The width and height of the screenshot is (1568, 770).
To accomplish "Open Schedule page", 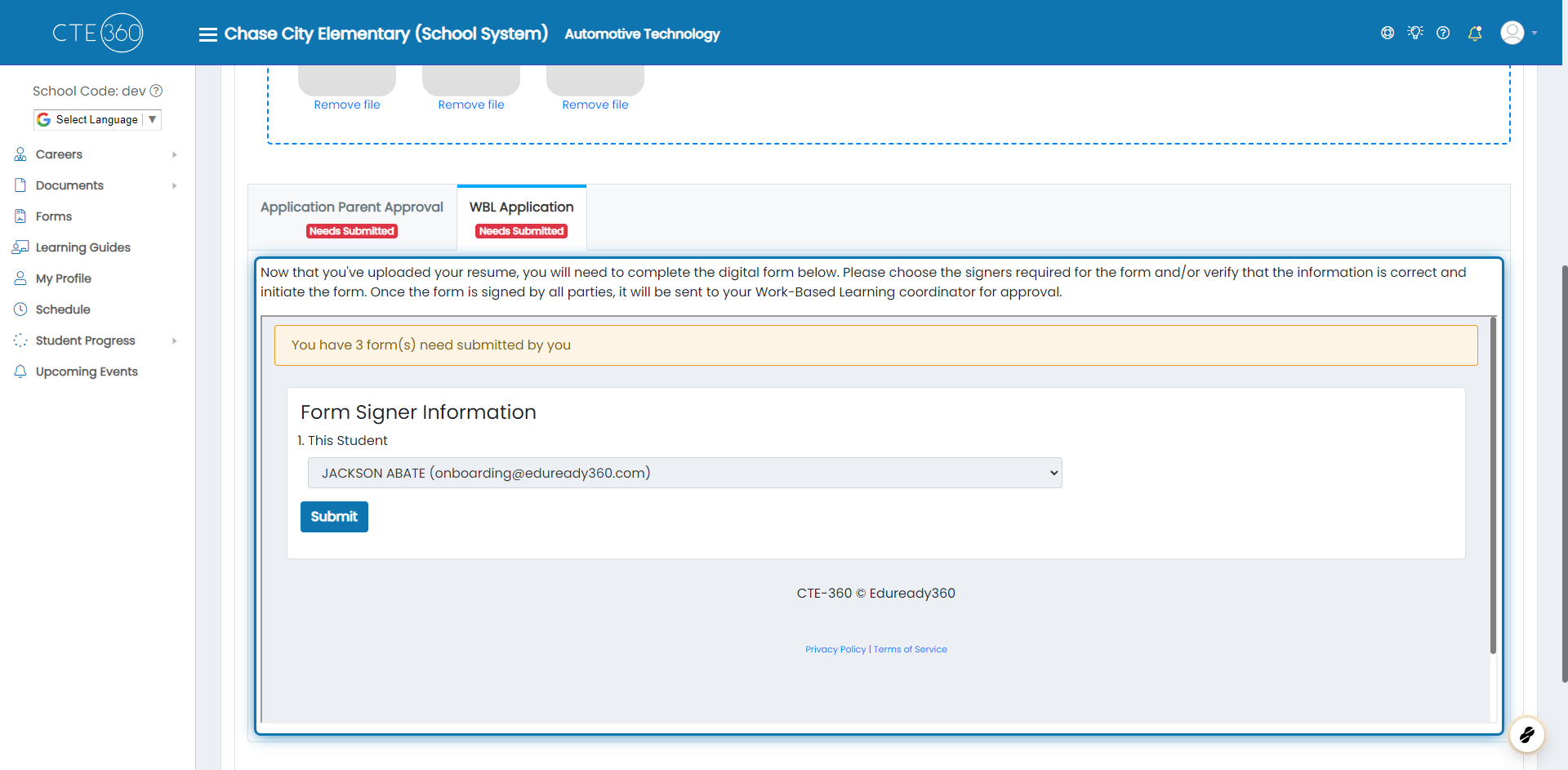I will tap(63, 309).
